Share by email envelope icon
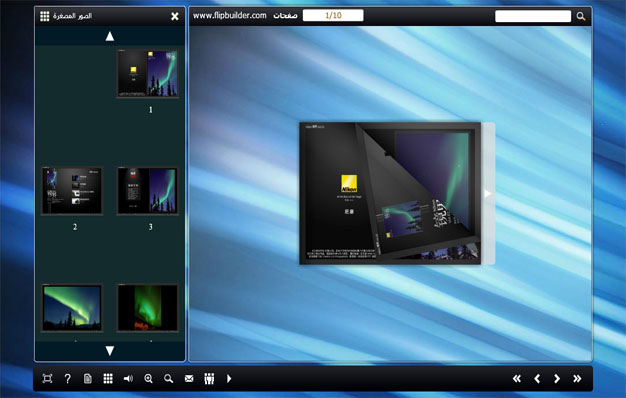Viewport: 626px width, 398px height. (x=189, y=378)
